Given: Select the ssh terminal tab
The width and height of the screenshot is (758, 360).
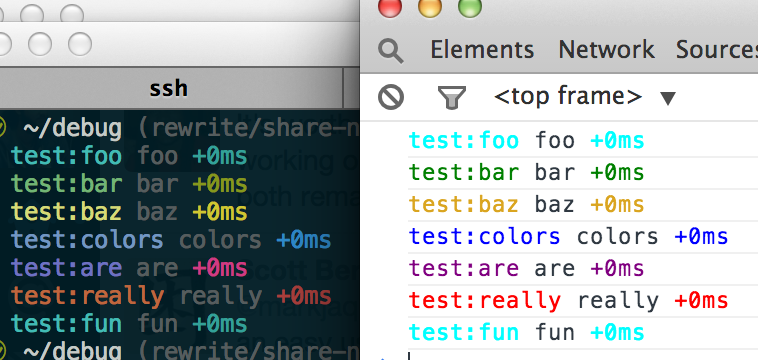Looking at the screenshot, I should click(x=168, y=89).
